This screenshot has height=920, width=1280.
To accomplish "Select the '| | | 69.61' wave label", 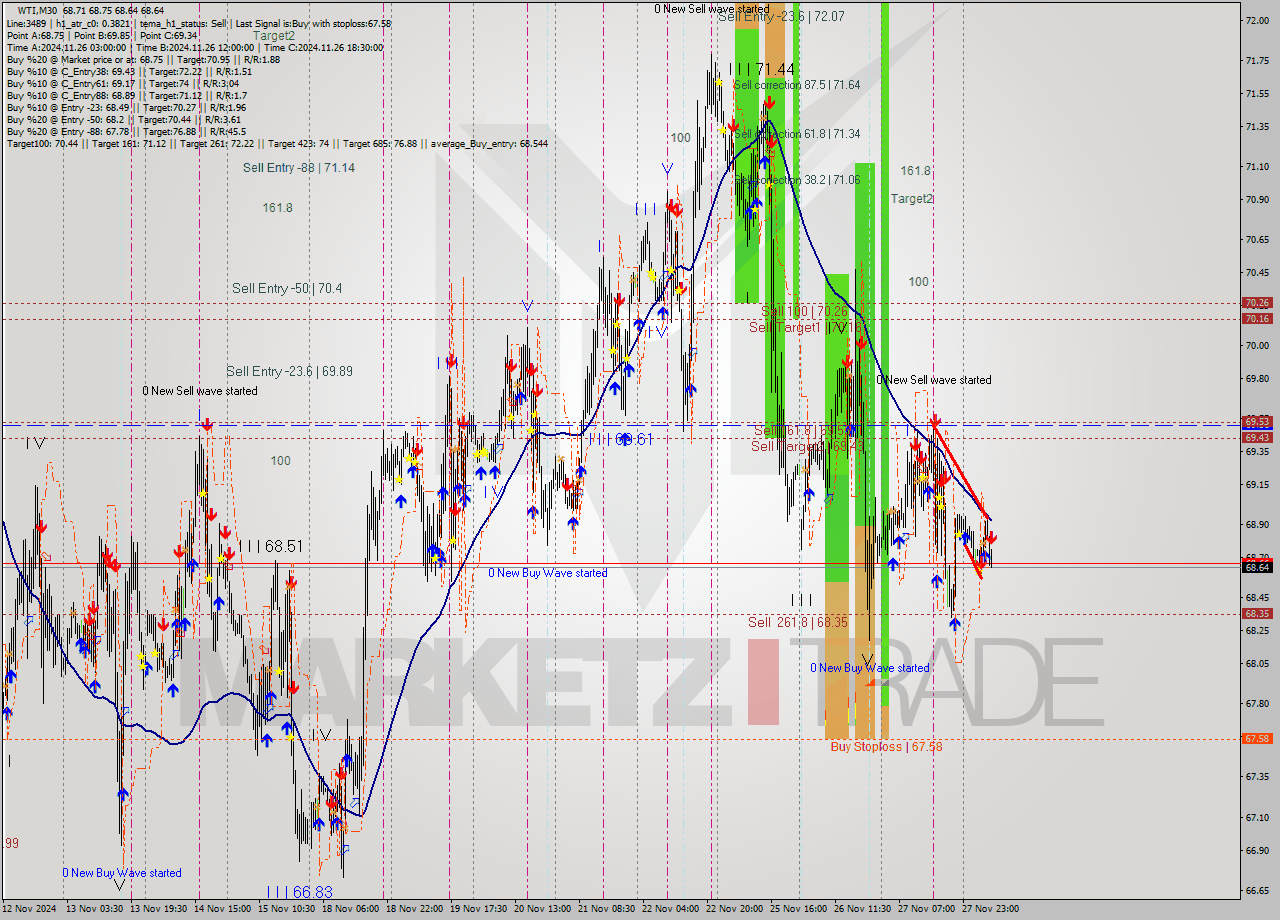I will (622, 439).
